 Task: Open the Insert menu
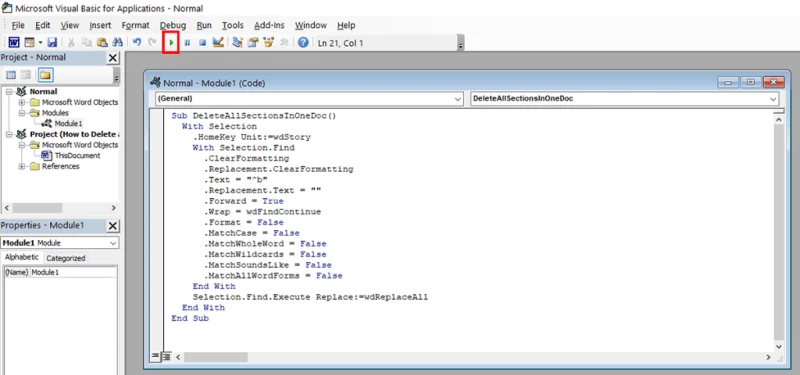(100, 25)
